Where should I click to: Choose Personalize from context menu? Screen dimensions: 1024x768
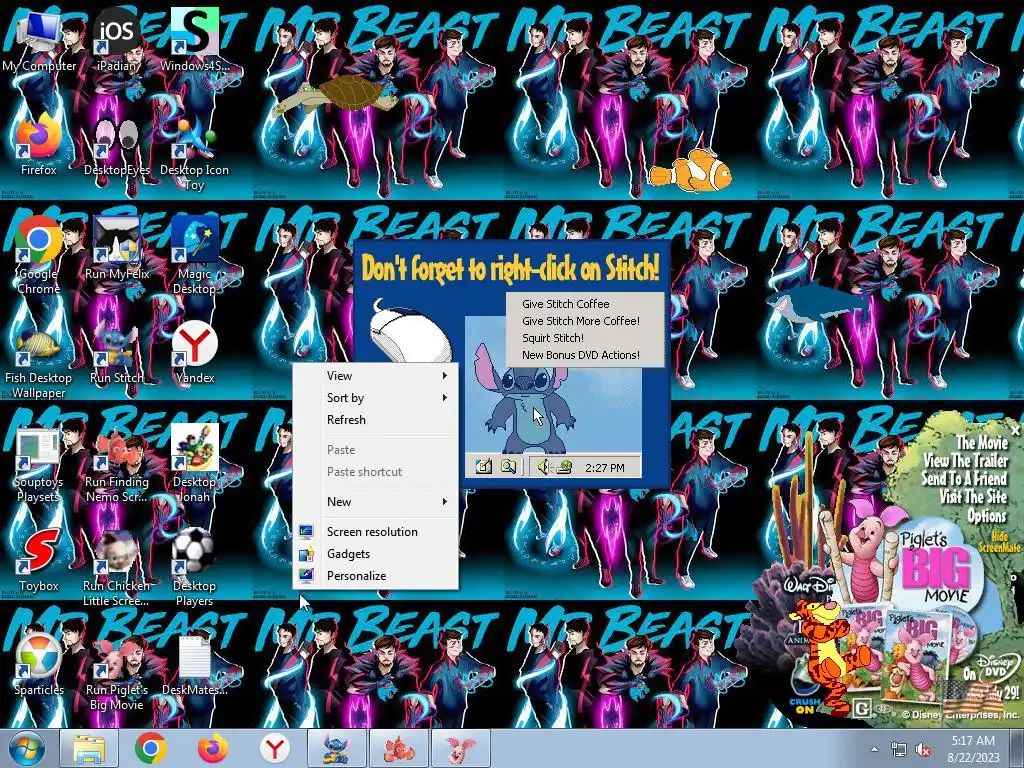click(x=376, y=576)
